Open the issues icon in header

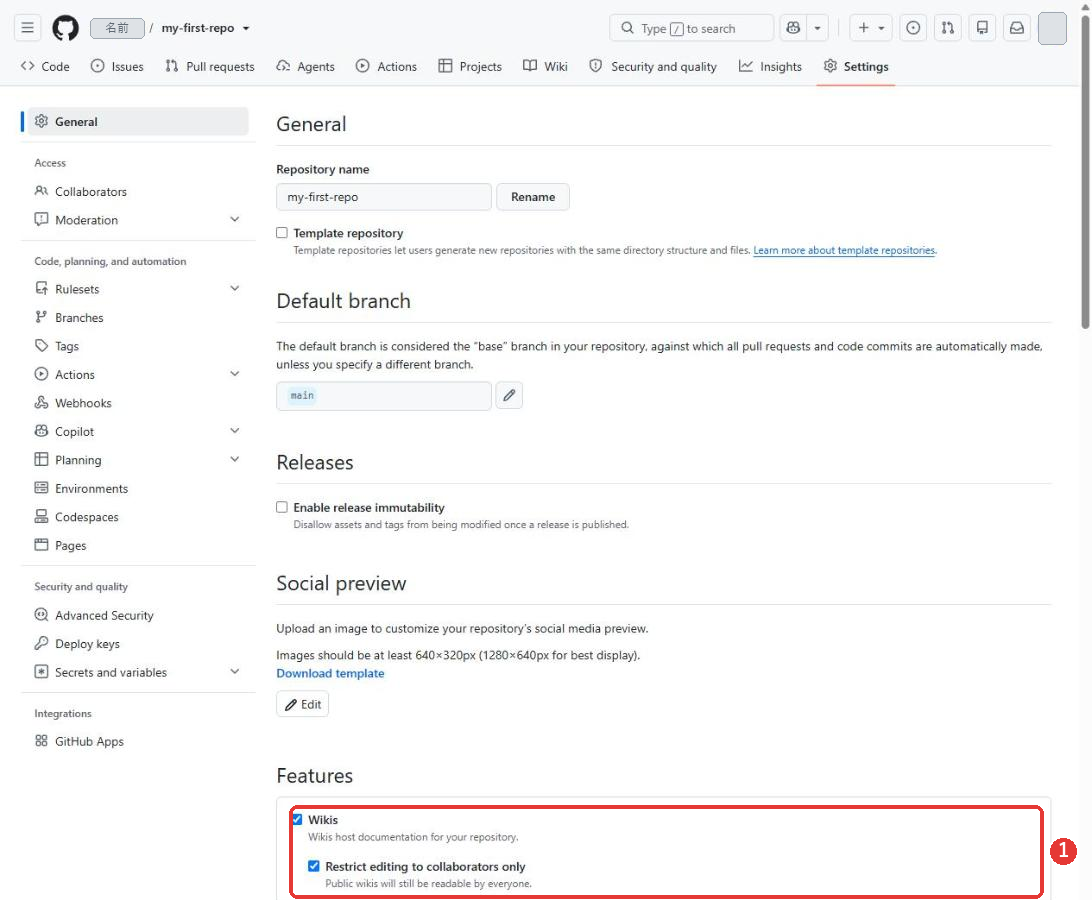[913, 28]
